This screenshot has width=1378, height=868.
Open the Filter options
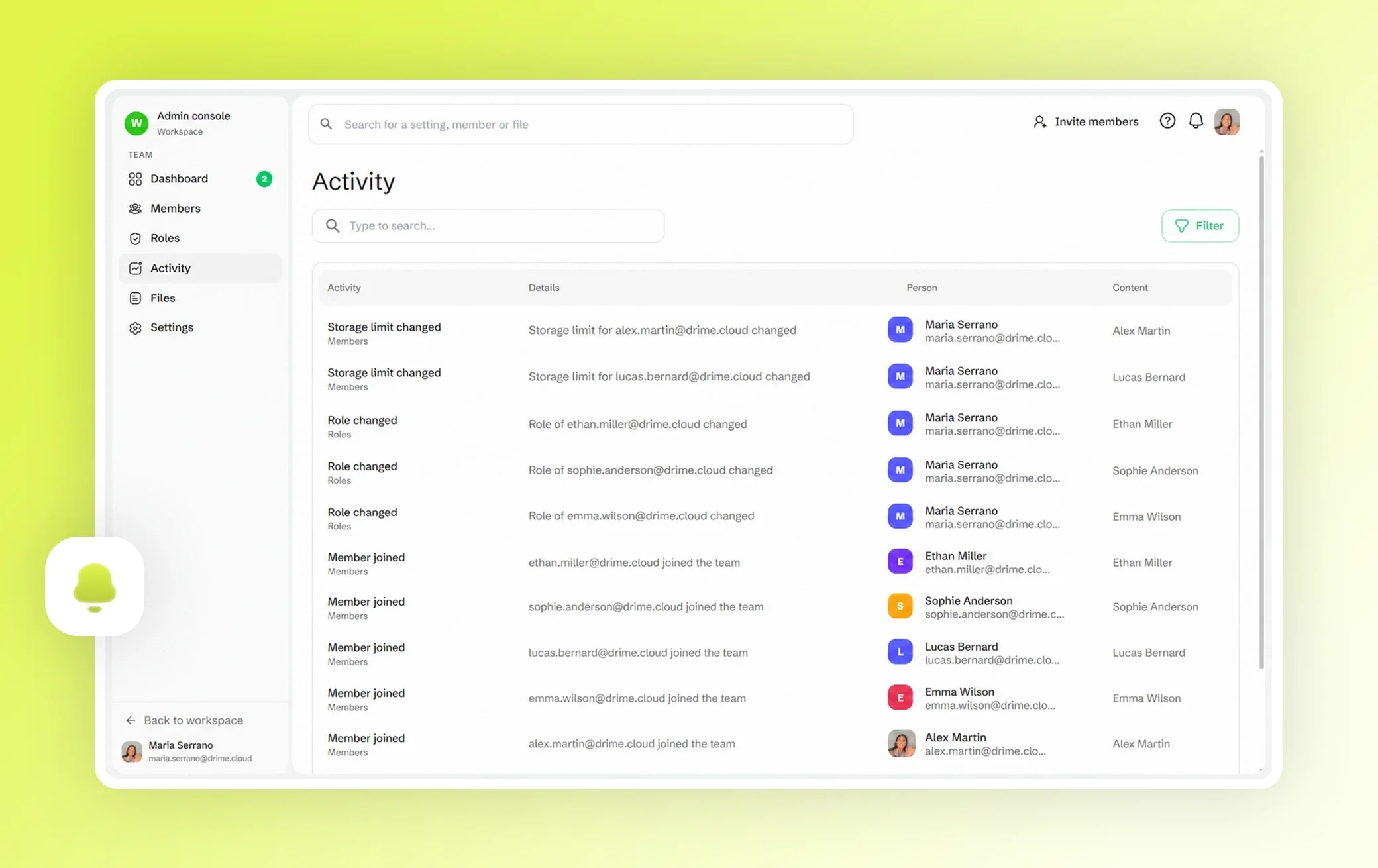(x=1200, y=226)
